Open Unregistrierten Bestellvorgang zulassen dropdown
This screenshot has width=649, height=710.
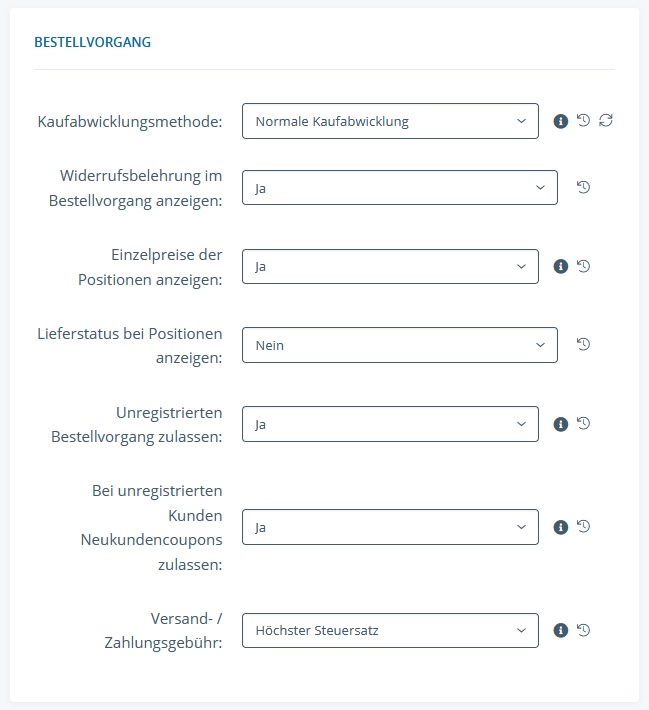pos(390,424)
